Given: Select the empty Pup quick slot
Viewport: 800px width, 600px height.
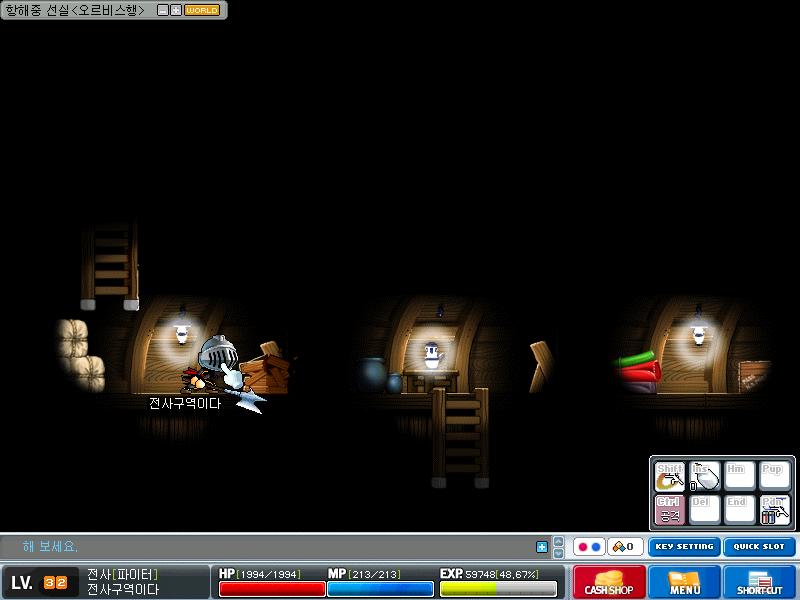Looking at the screenshot, I should tap(774, 476).
